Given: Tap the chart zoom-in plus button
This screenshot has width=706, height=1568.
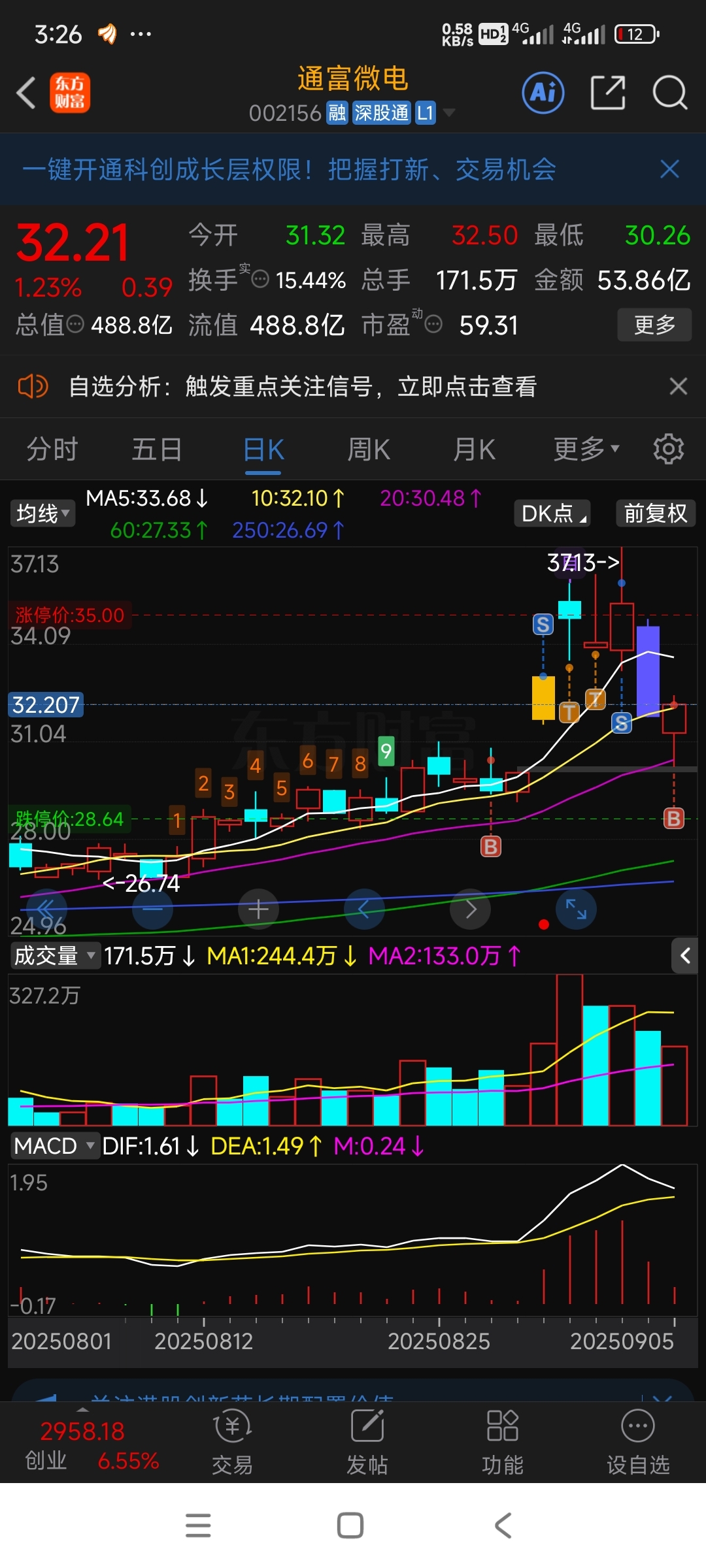Looking at the screenshot, I should coord(258,909).
